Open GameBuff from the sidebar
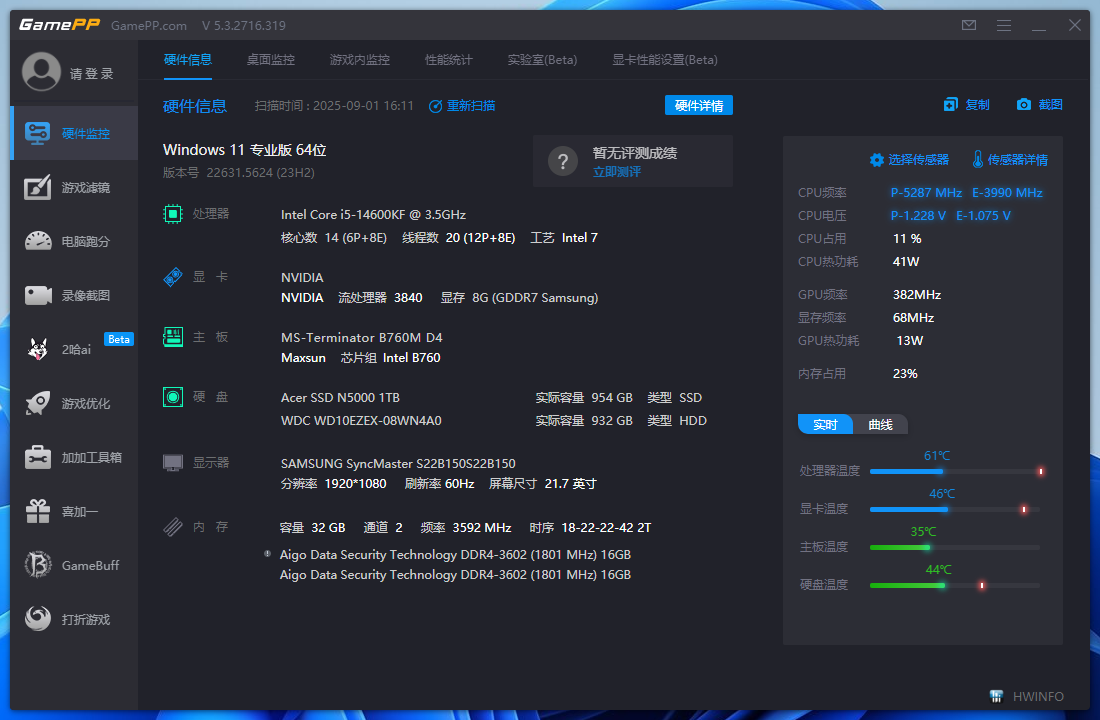The image size is (1100, 720). (x=74, y=565)
